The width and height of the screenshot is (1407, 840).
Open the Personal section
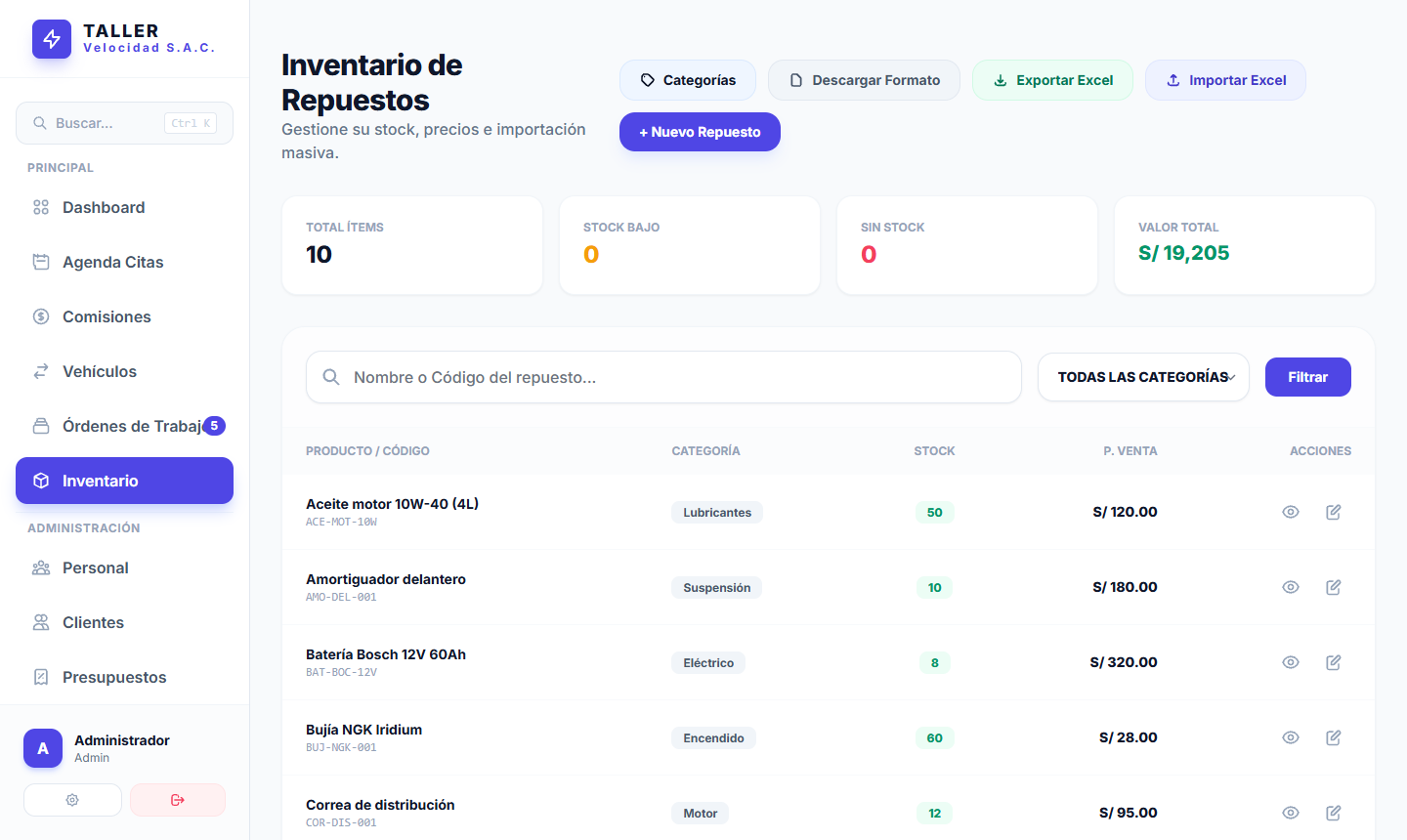click(x=124, y=567)
